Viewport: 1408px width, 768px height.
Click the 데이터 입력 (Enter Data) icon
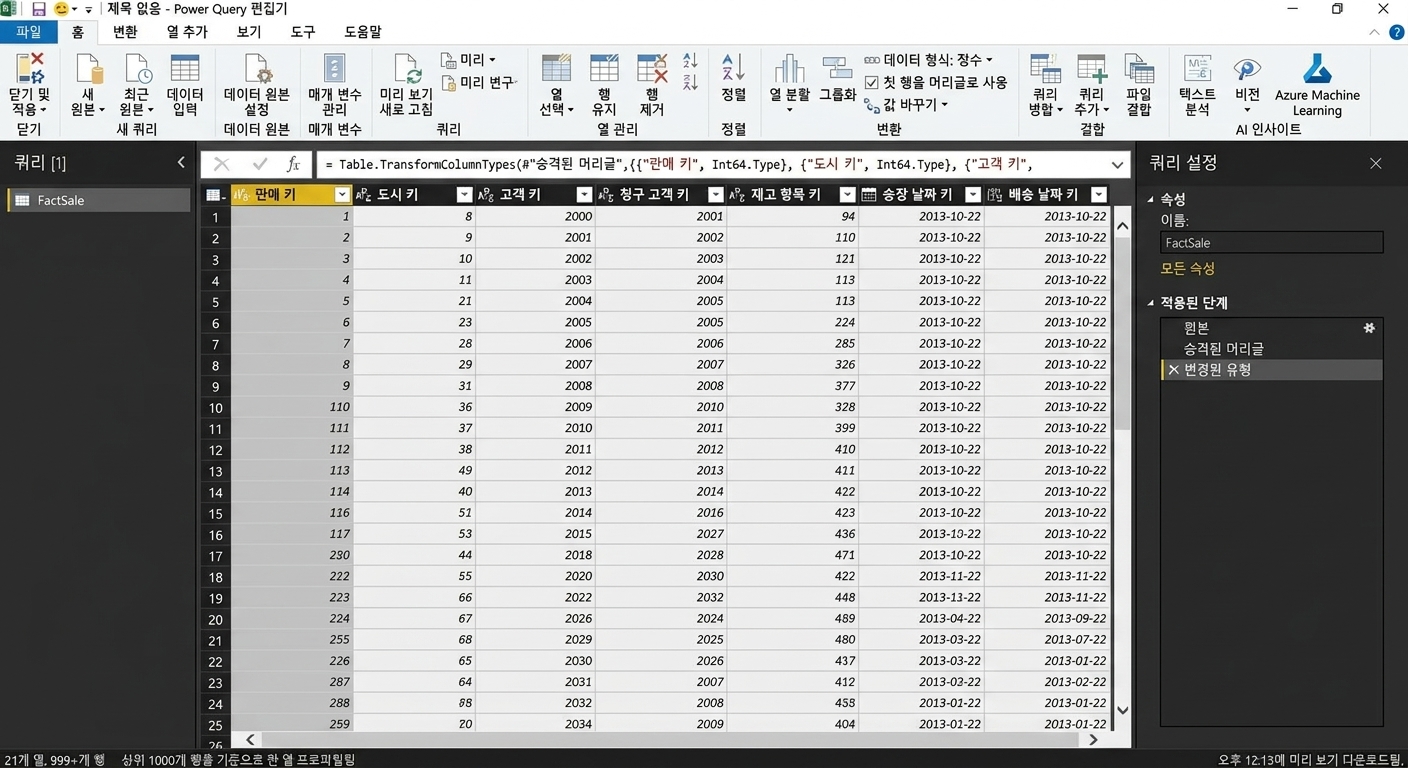click(x=185, y=68)
